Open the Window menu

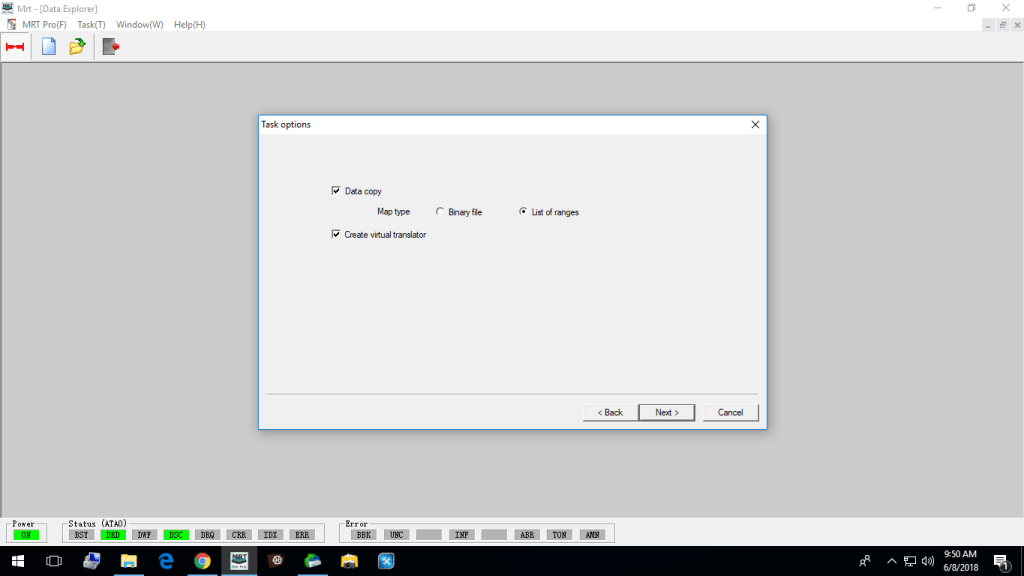(139, 24)
